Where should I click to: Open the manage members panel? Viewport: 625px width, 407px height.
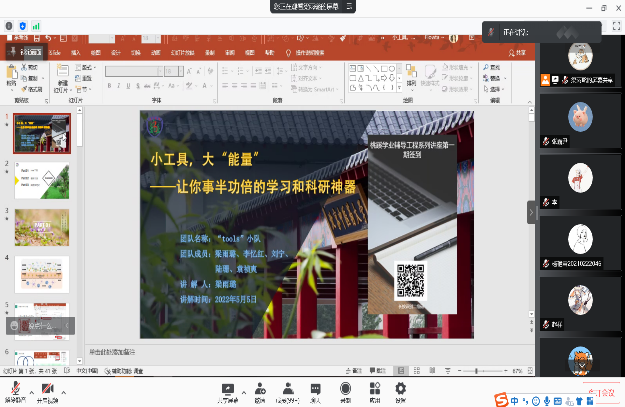[288, 389]
